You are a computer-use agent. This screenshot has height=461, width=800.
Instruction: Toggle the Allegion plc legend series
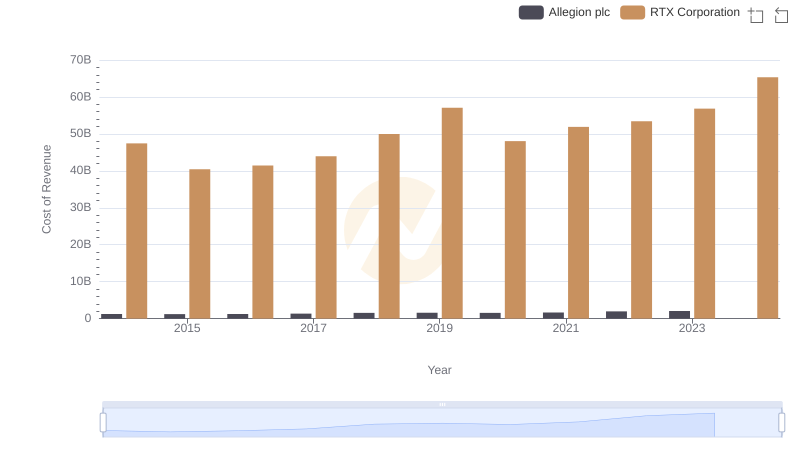point(564,12)
